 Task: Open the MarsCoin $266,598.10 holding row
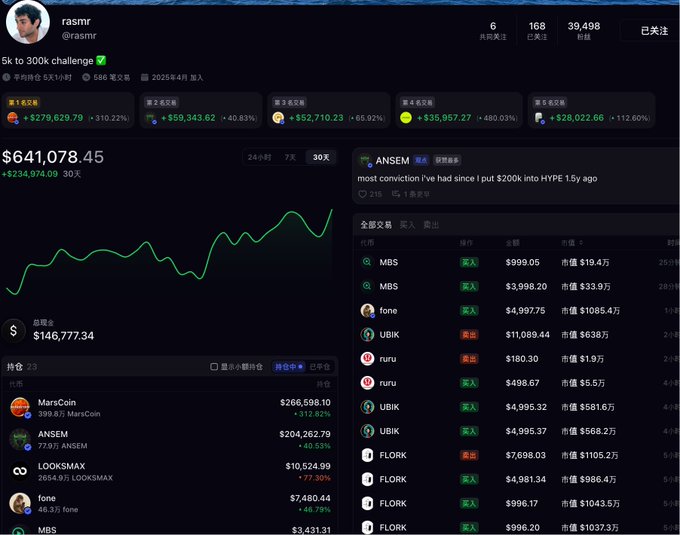[x=170, y=408]
